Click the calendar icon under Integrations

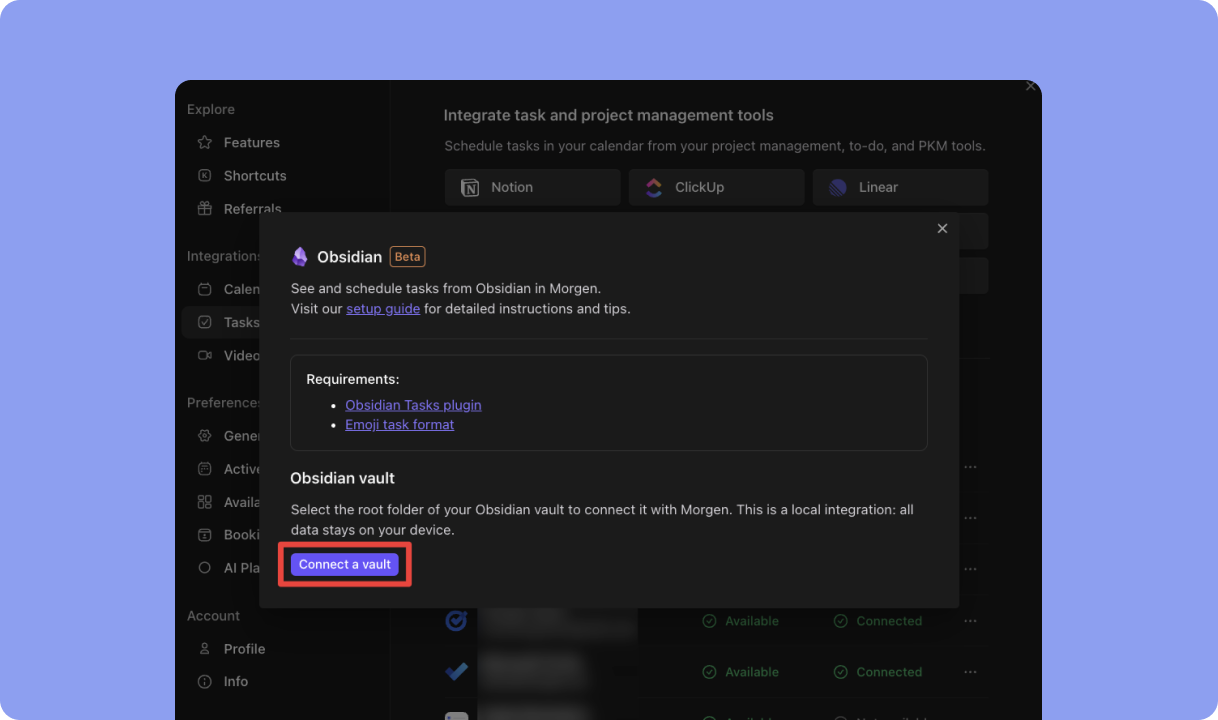click(205, 289)
